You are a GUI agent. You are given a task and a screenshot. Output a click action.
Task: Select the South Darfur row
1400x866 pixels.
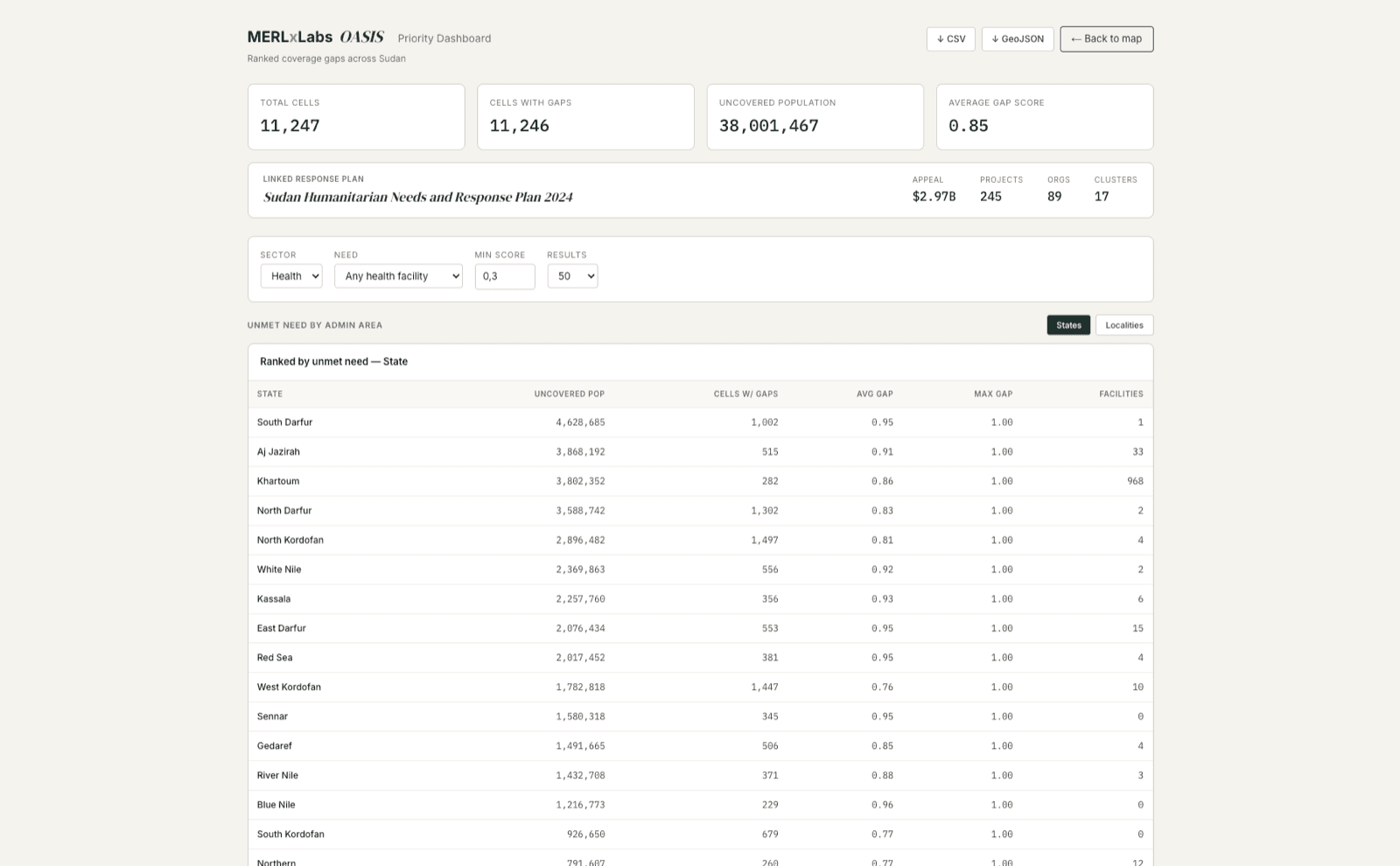pyautogui.click(x=700, y=423)
